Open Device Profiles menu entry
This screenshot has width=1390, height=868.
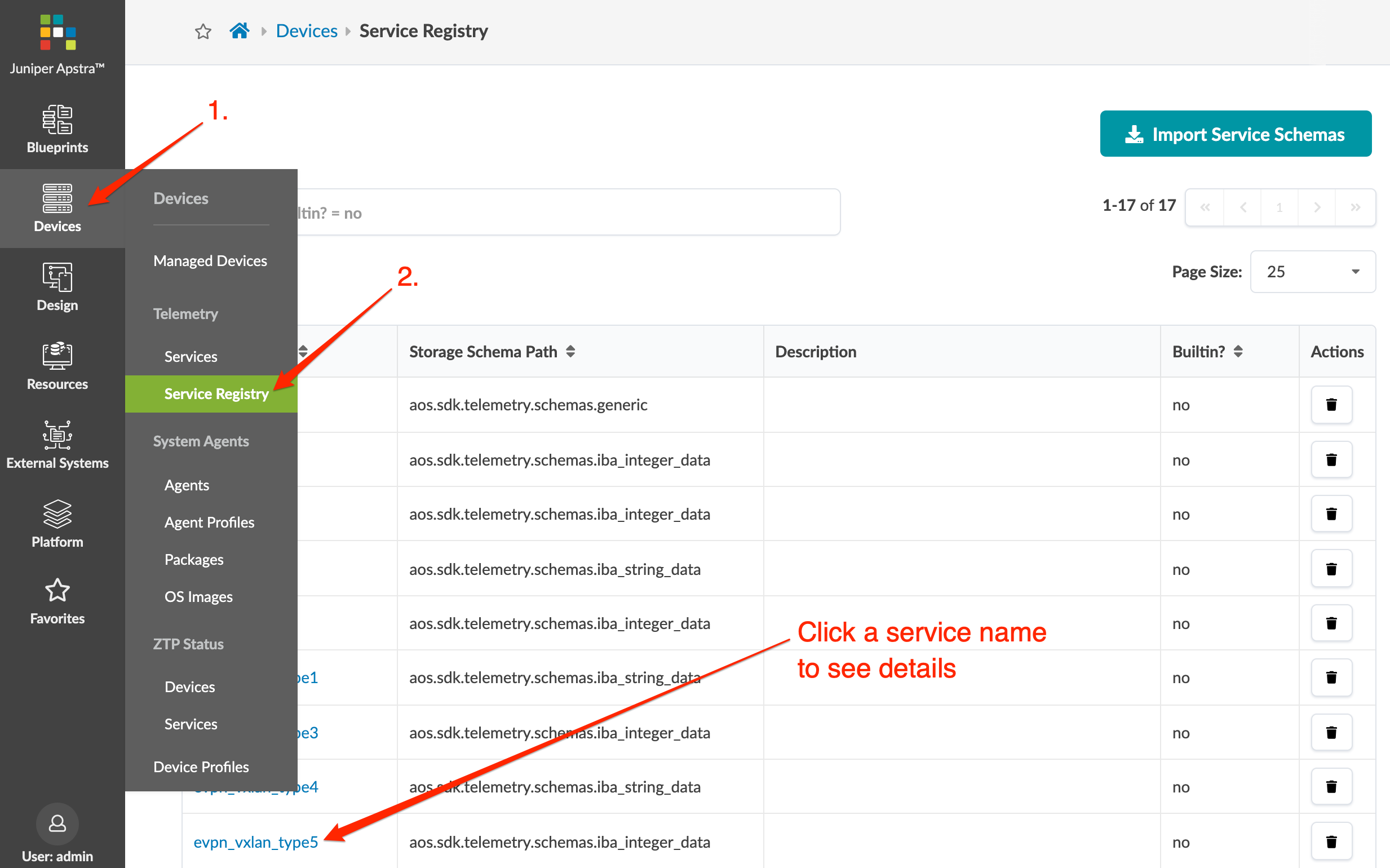tap(200, 767)
